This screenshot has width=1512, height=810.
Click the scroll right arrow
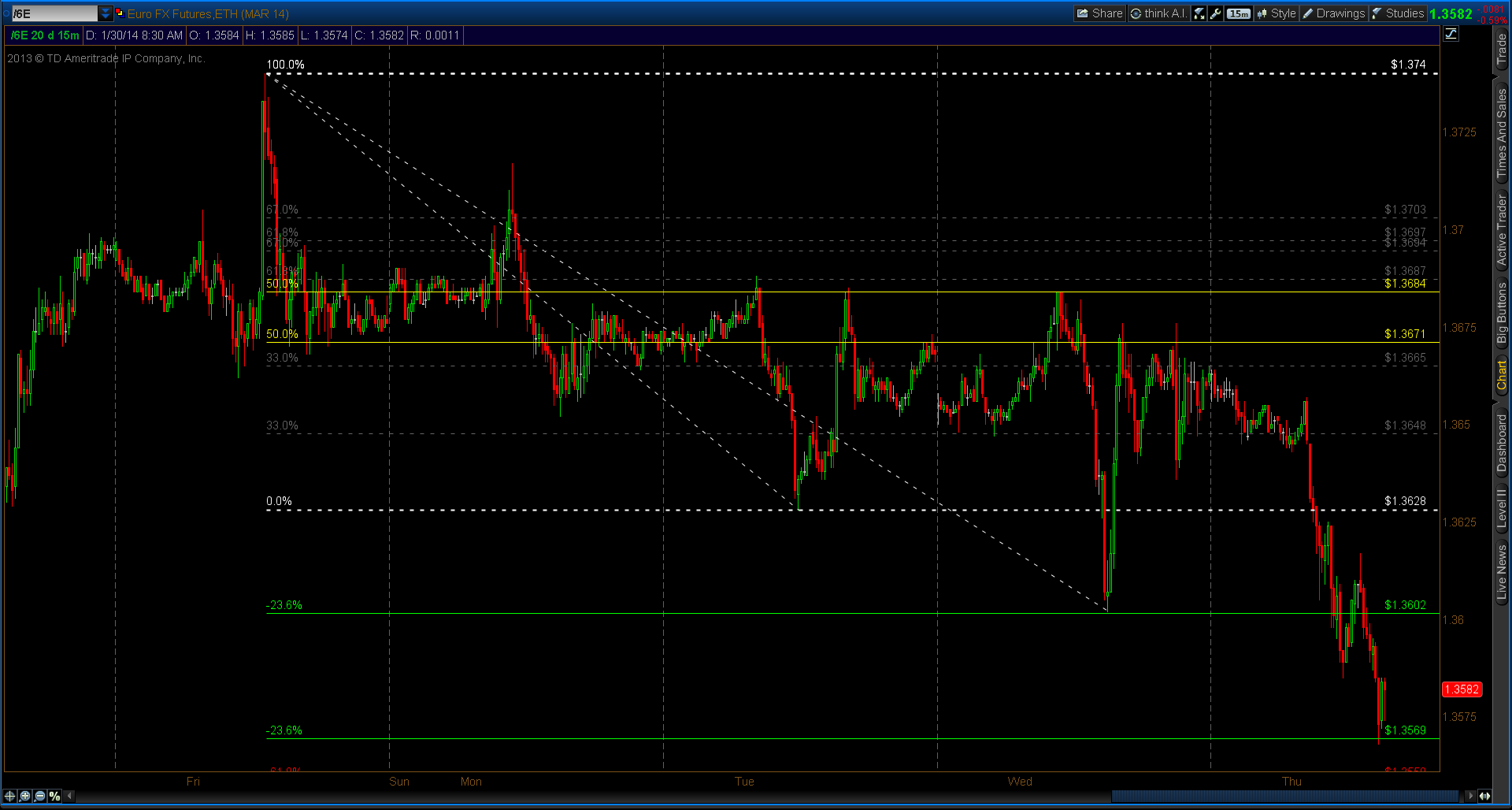point(1469,796)
